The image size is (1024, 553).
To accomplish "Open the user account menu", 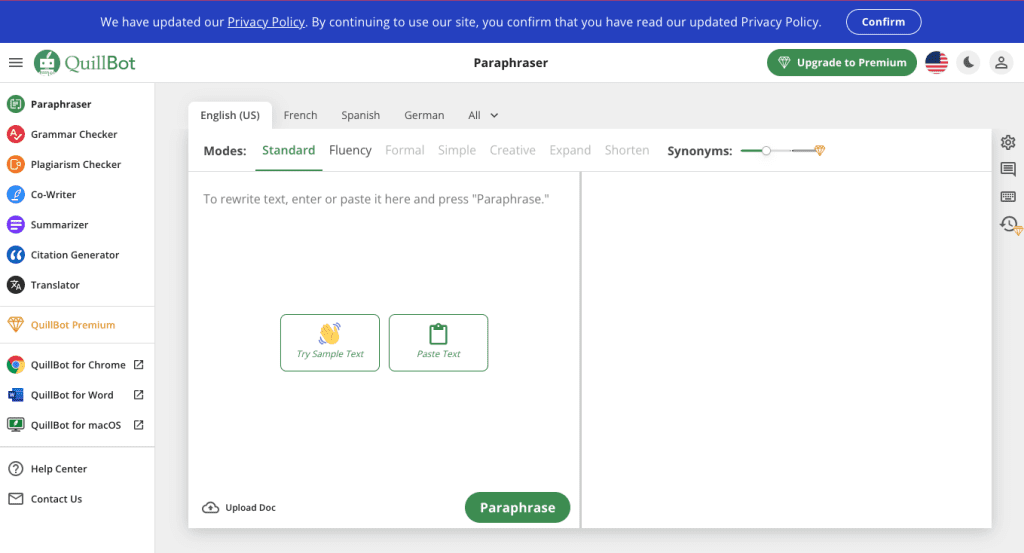I will pos(1000,63).
